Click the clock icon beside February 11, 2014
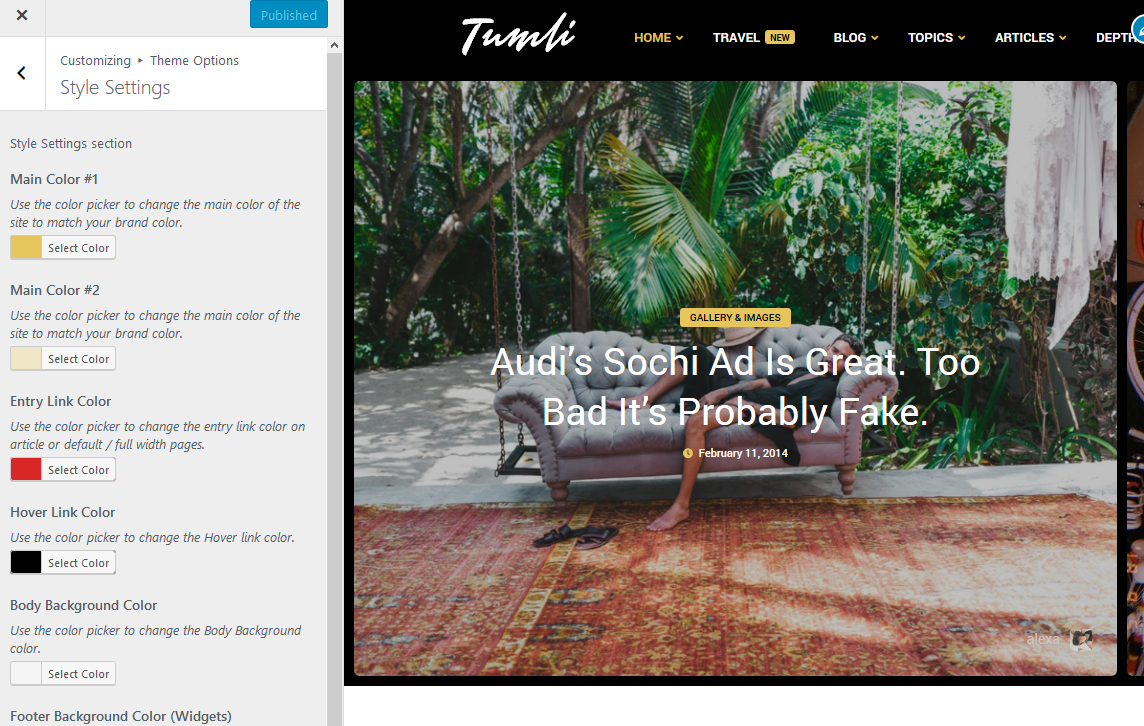Viewport: 1144px width, 726px height. pos(687,453)
